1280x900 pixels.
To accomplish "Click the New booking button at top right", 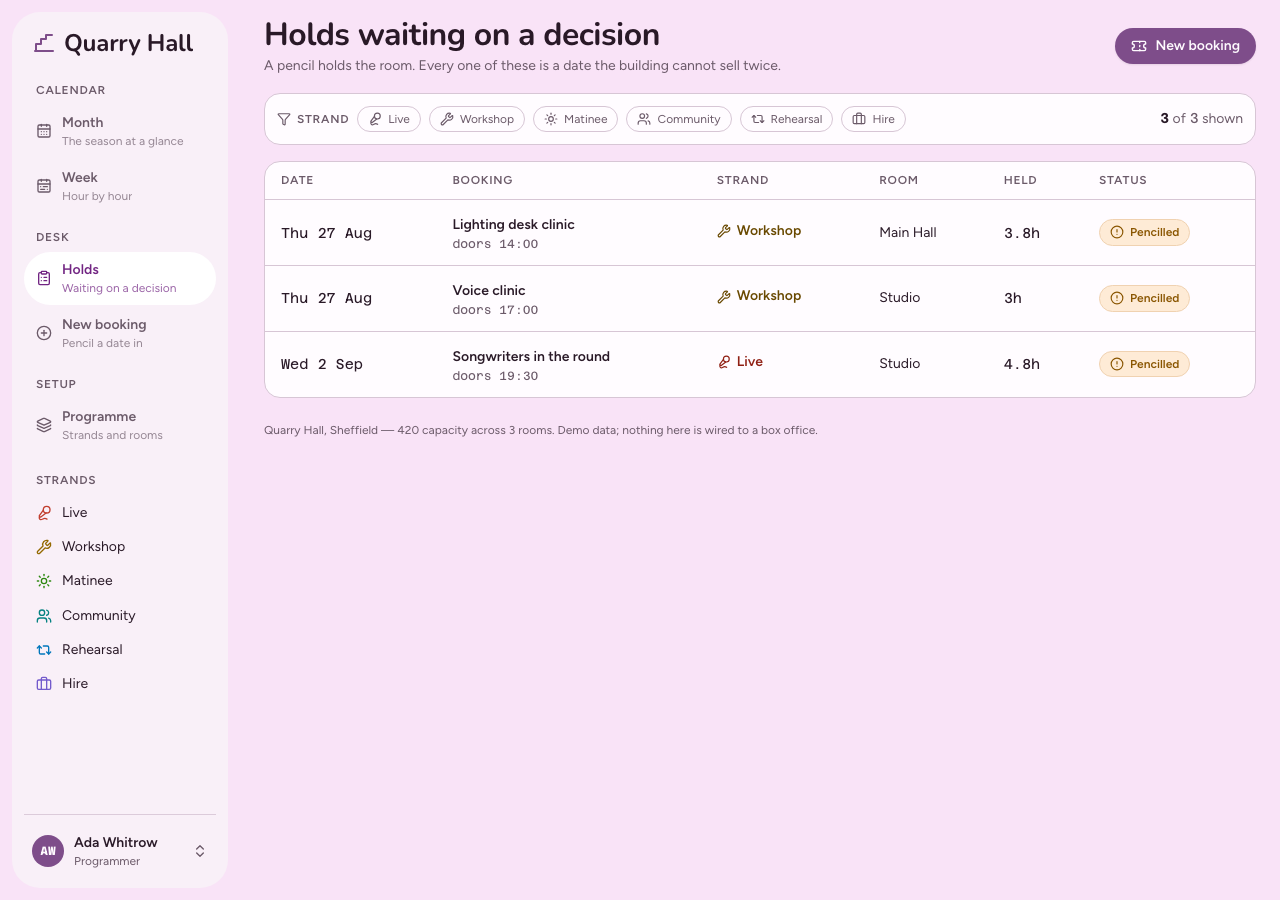I will click(x=1185, y=46).
